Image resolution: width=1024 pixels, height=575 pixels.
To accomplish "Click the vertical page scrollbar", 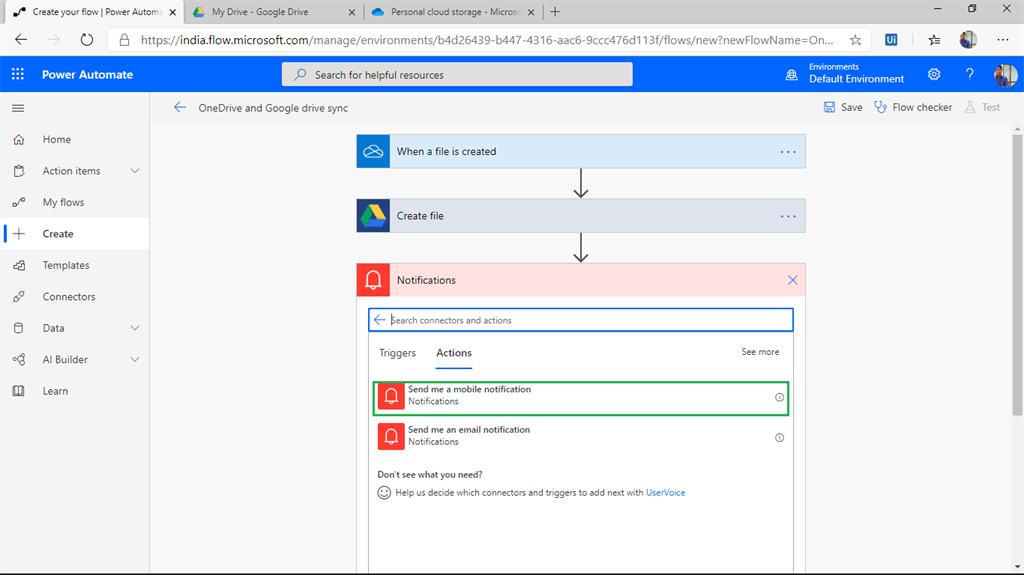I will tap(1017, 274).
